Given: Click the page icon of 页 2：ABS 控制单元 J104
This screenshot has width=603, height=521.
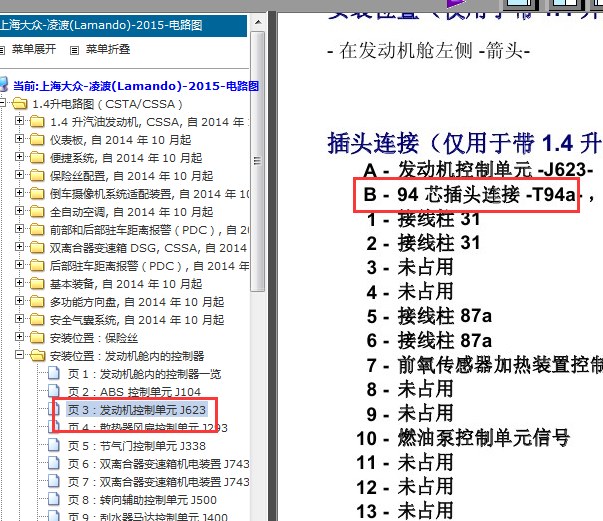Looking at the screenshot, I should click(x=53, y=391).
